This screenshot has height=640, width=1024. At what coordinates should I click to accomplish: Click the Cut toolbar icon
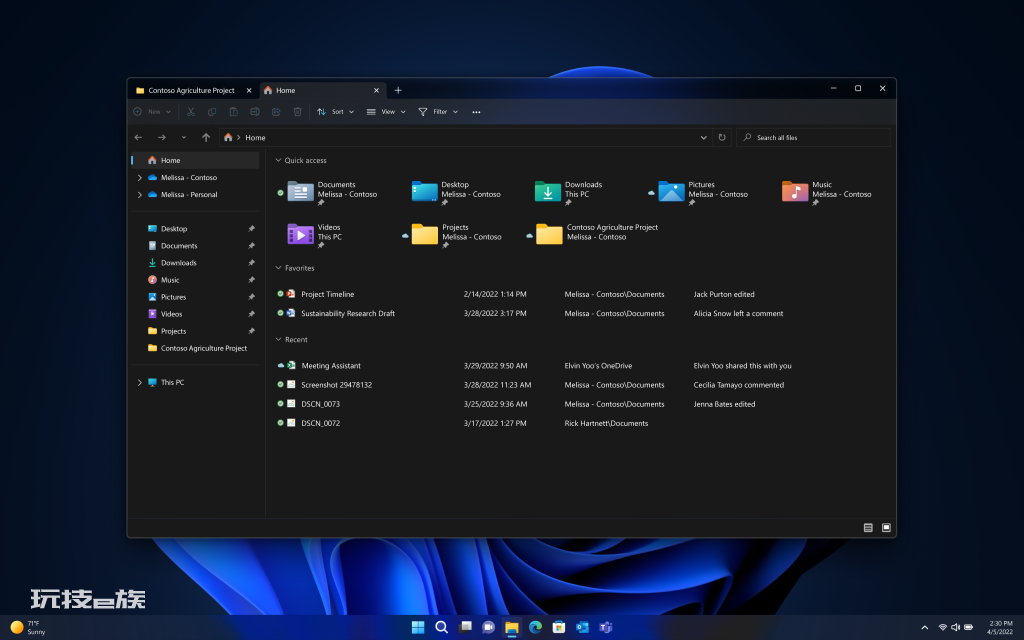tap(191, 112)
